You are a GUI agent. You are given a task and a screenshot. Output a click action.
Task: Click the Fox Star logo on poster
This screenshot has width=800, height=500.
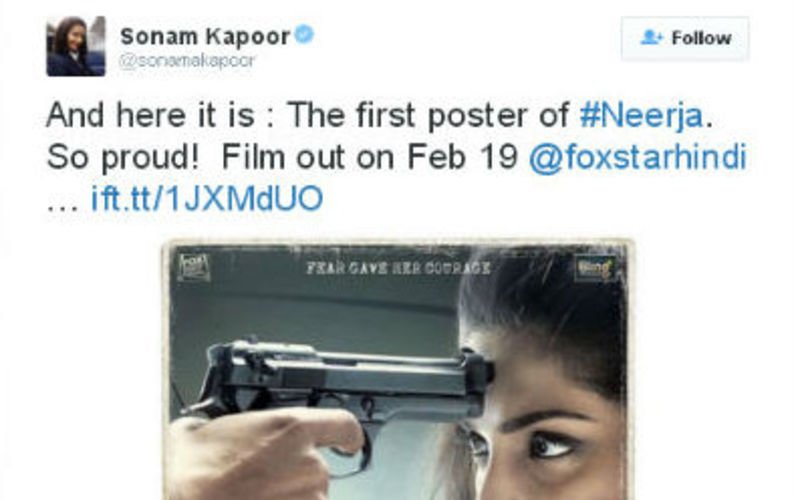click(x=193, y=267)
